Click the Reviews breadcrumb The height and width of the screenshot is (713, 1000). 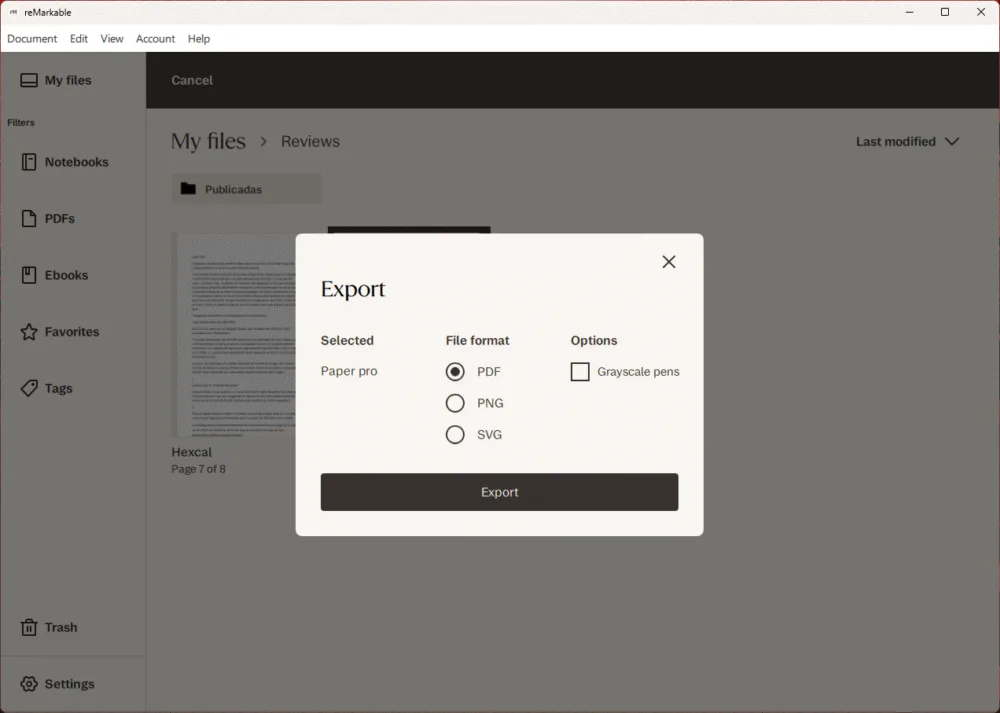(x=310, y=142)
